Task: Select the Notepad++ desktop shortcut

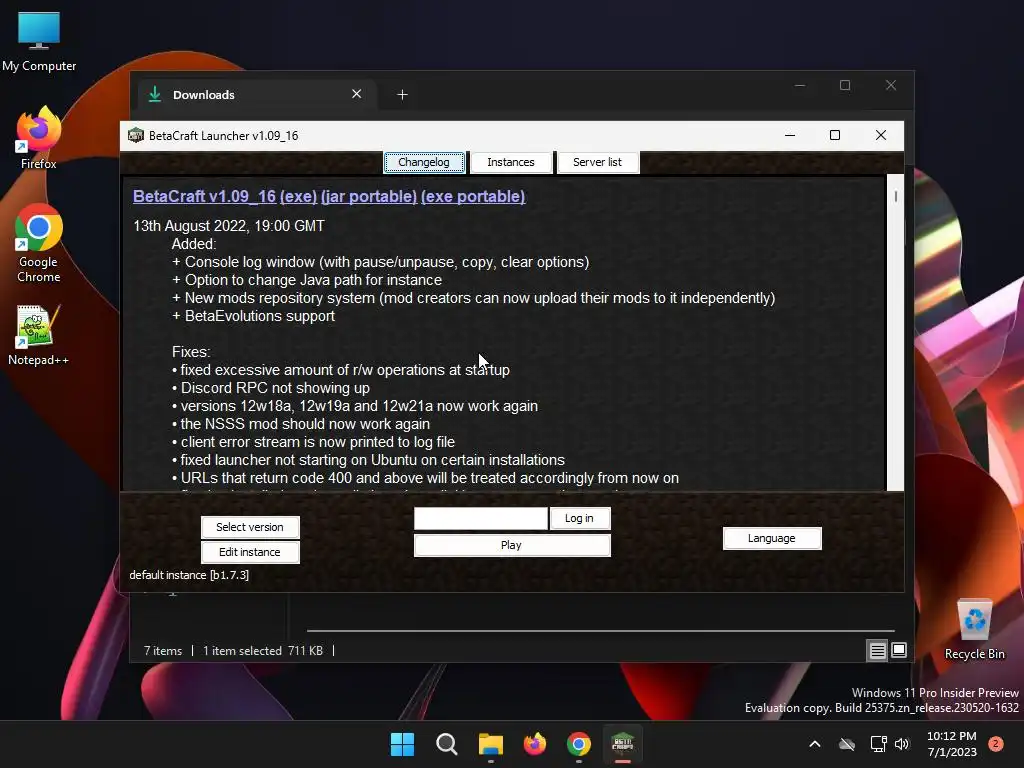Action: (x=39, y=336)
